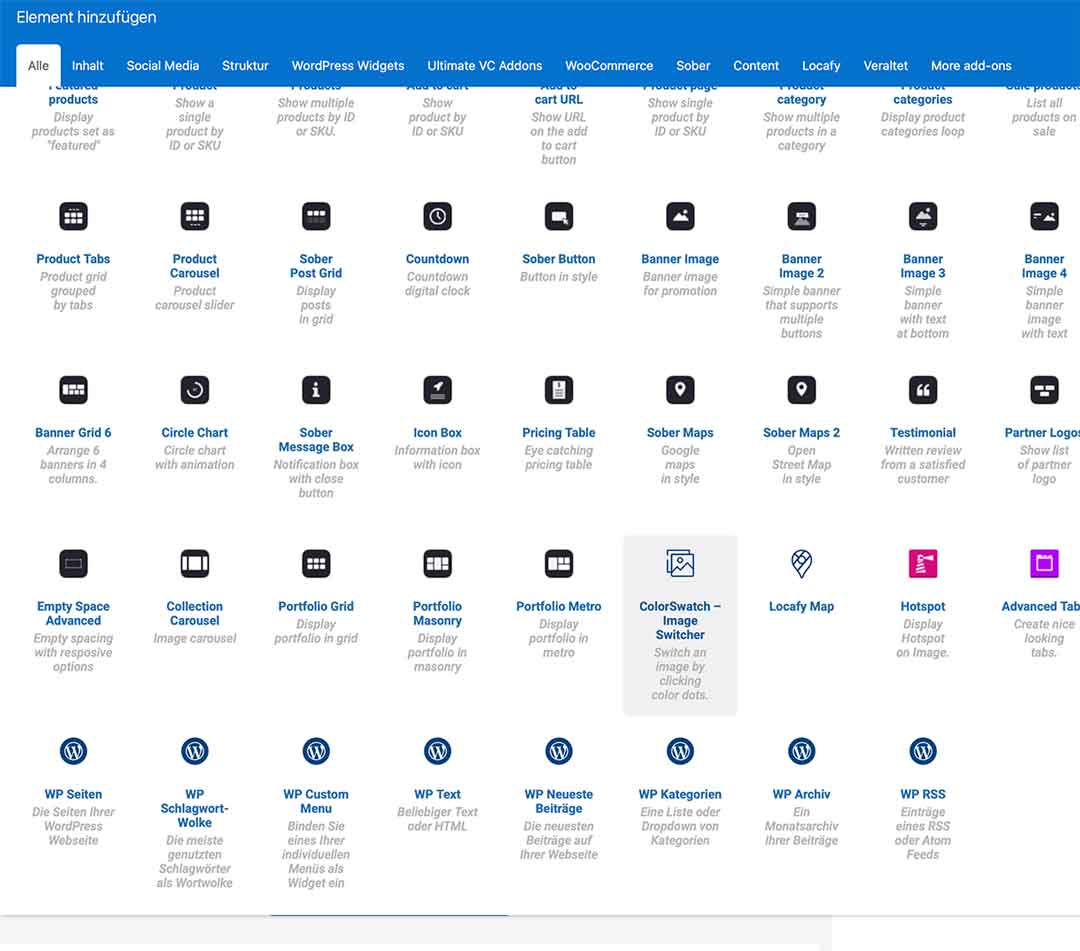Select the Sober Message Box icon

pyautogui.click(x=316, y=390)
